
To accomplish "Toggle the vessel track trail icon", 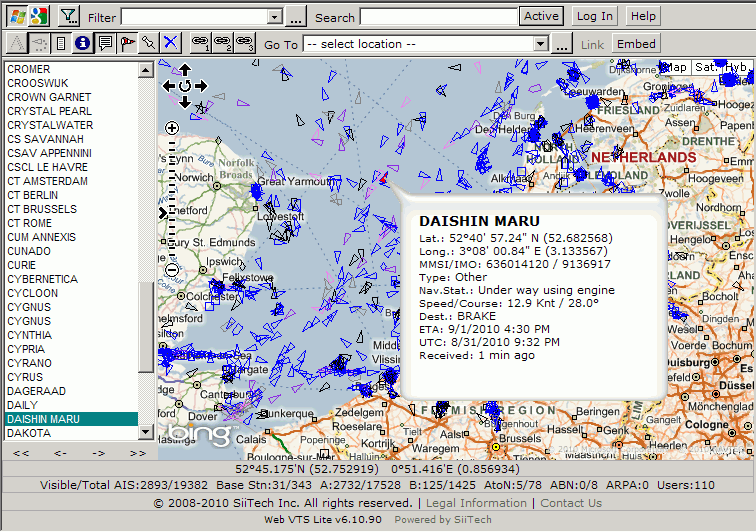I will click(39, 43).
